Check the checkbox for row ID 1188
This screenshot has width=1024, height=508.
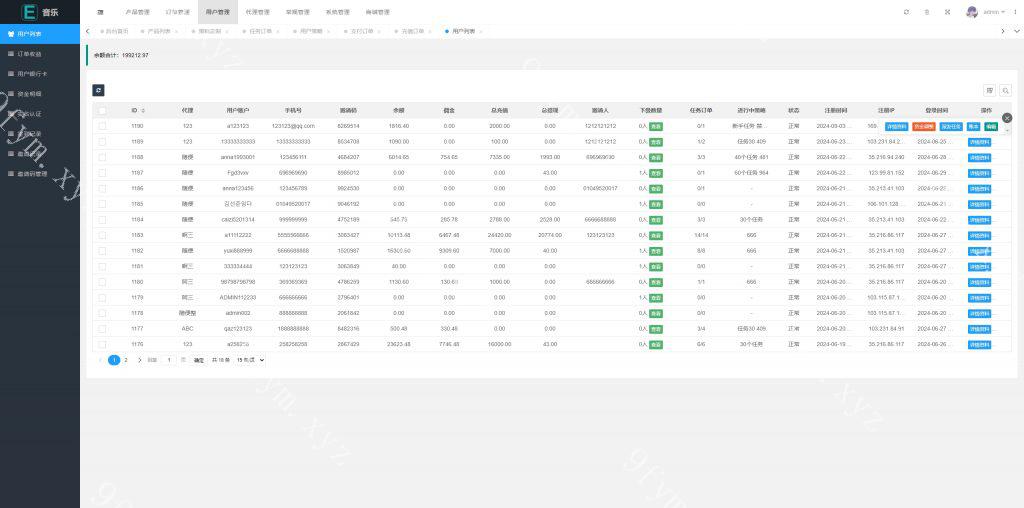tap(102, 157)
